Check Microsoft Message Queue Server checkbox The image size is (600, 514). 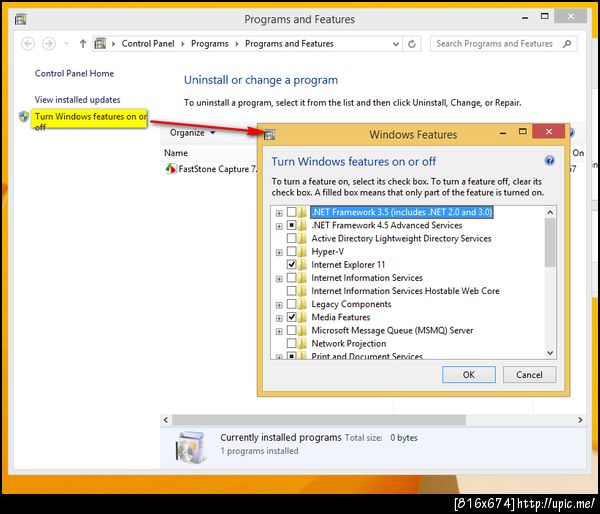tap(292, 330)
